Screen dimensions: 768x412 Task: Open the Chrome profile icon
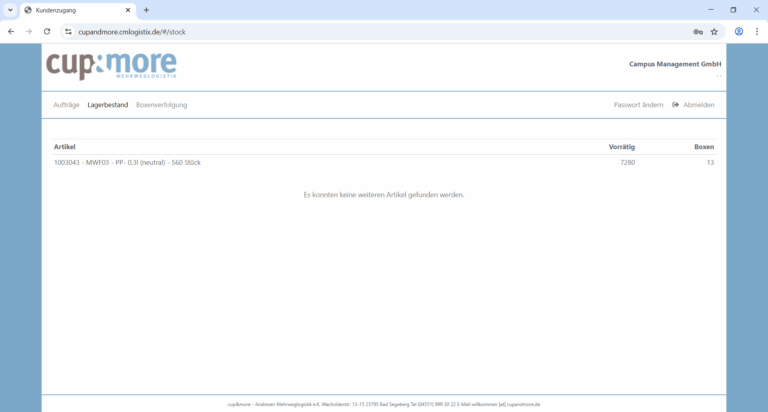pyautogui.click(x=739, y=31)
